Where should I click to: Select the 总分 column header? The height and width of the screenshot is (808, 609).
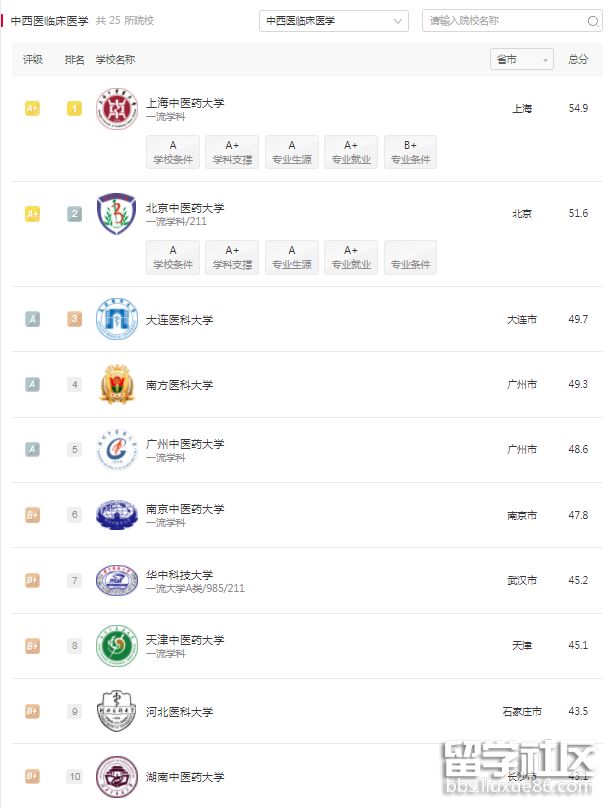point(577,59)
